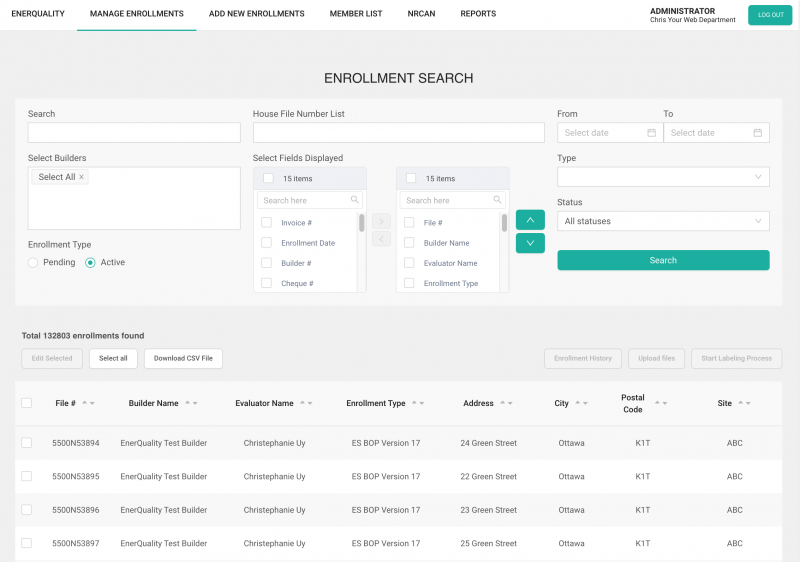
Task: Remove the Select All builder tag
Action: click(81, 177)
